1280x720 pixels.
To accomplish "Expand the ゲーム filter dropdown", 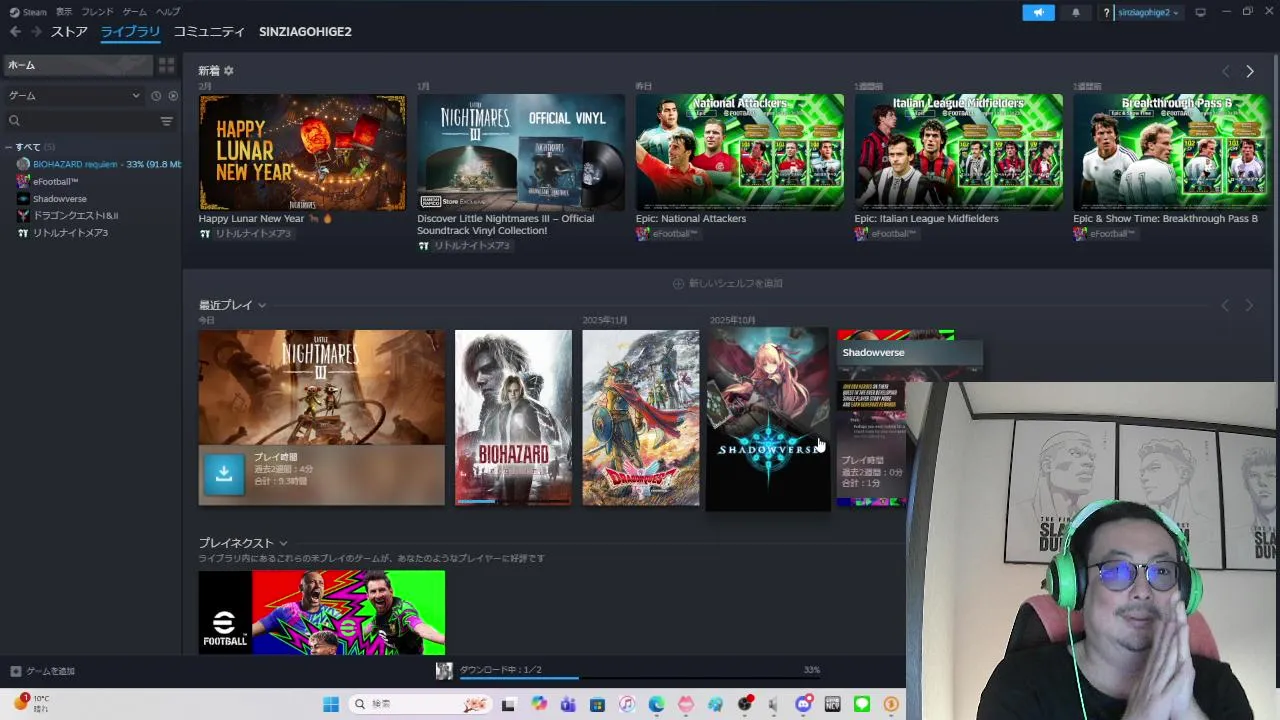I will coord(73,96).
